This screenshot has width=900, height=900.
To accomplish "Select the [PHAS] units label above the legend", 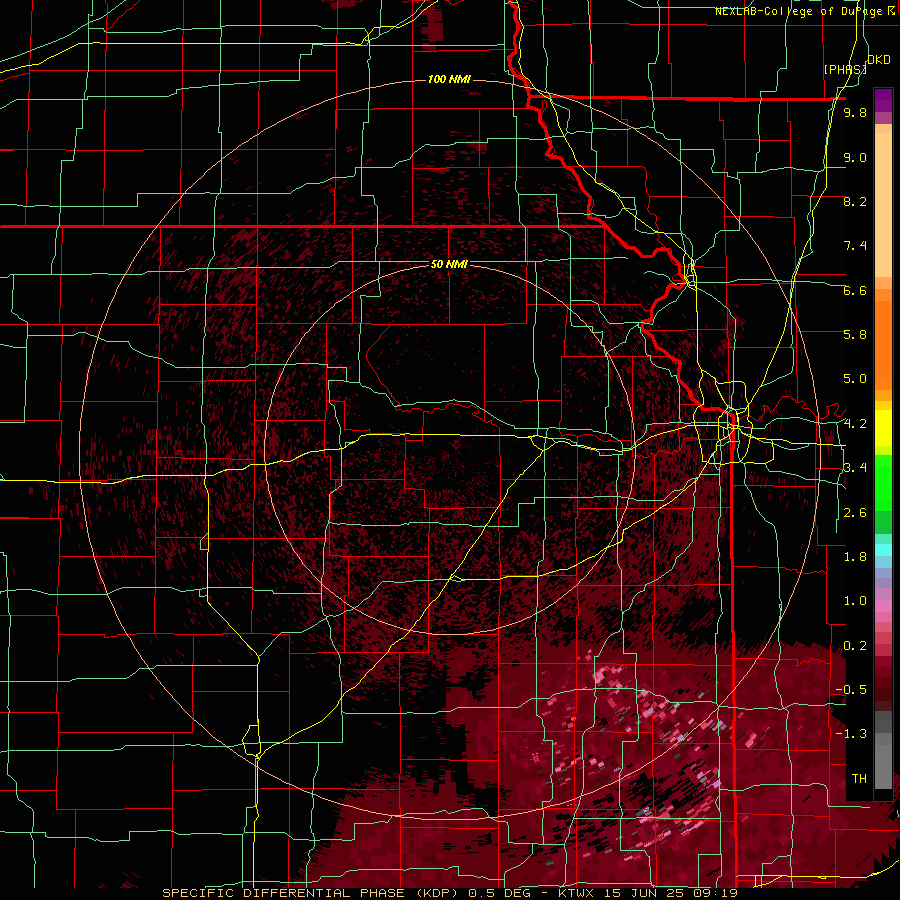I will click(845, 69).
